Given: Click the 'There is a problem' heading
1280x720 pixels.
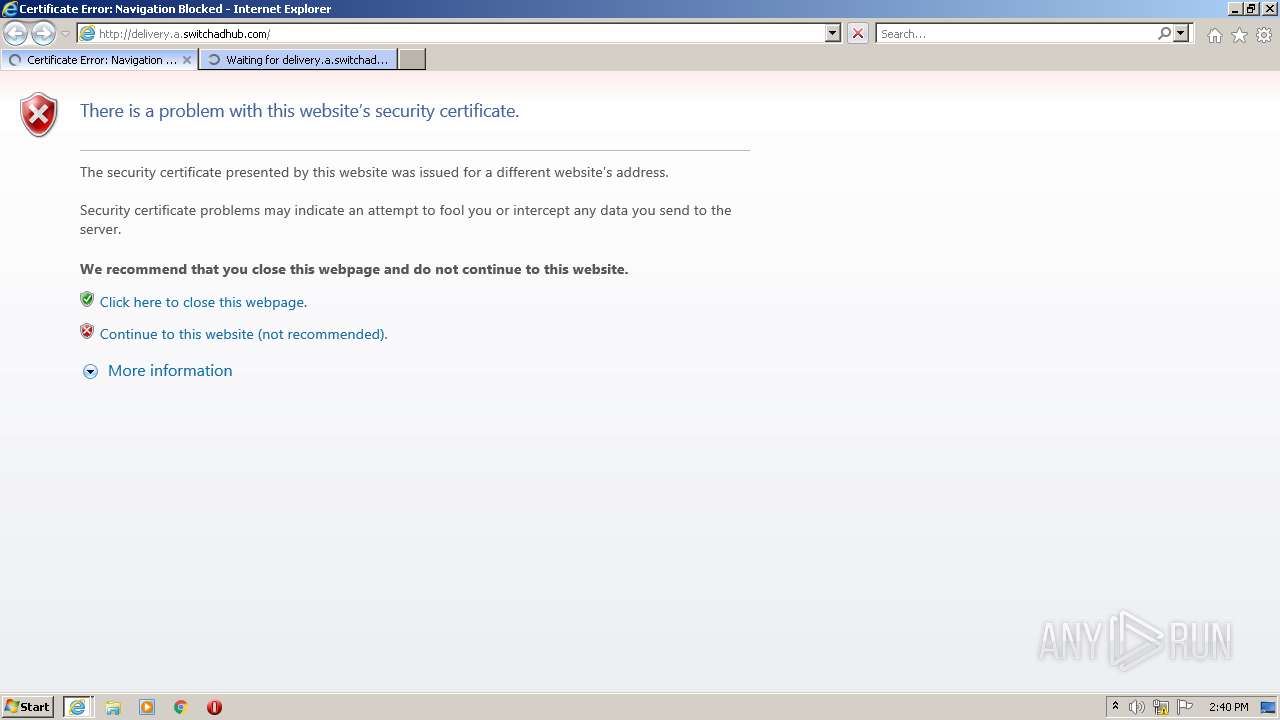Looking at the screenshot, I should coord(299,111).
